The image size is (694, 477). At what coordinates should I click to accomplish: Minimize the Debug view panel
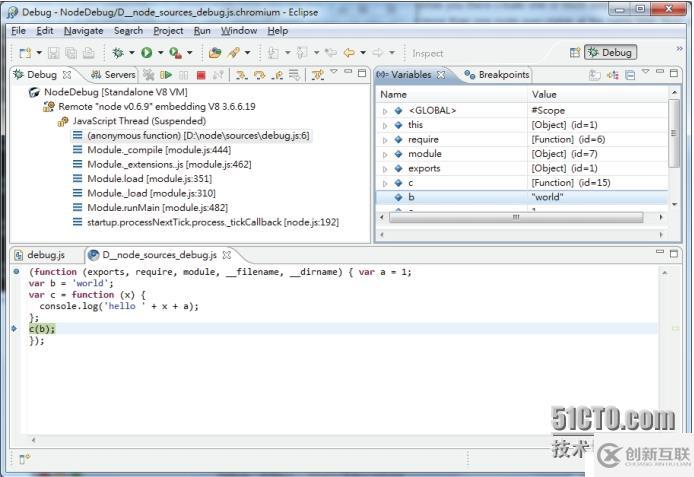(x=348, y=72)
